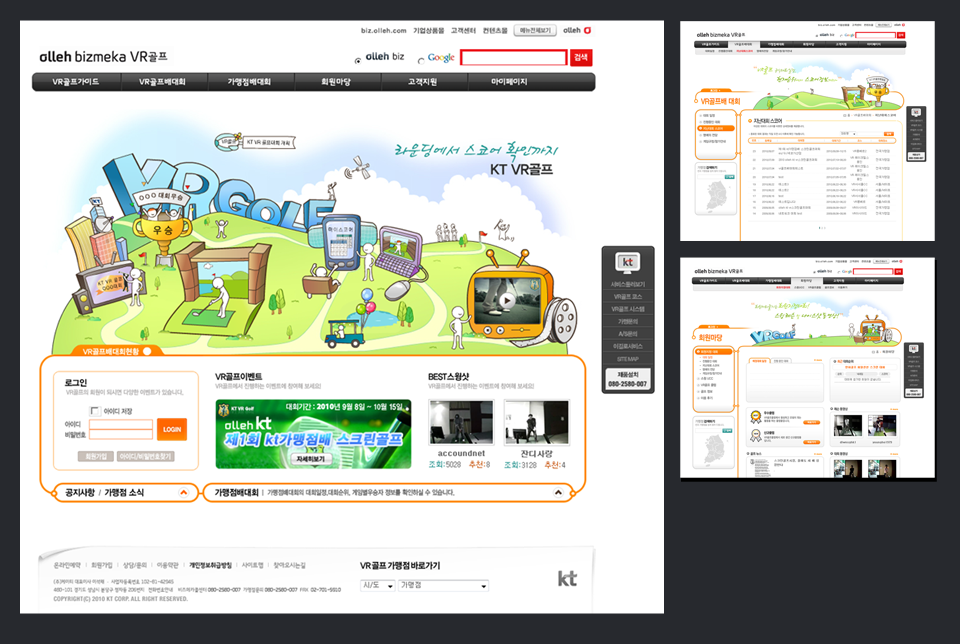Click the search text field
The image size is (960, 644).
click(x=514, y=58)
